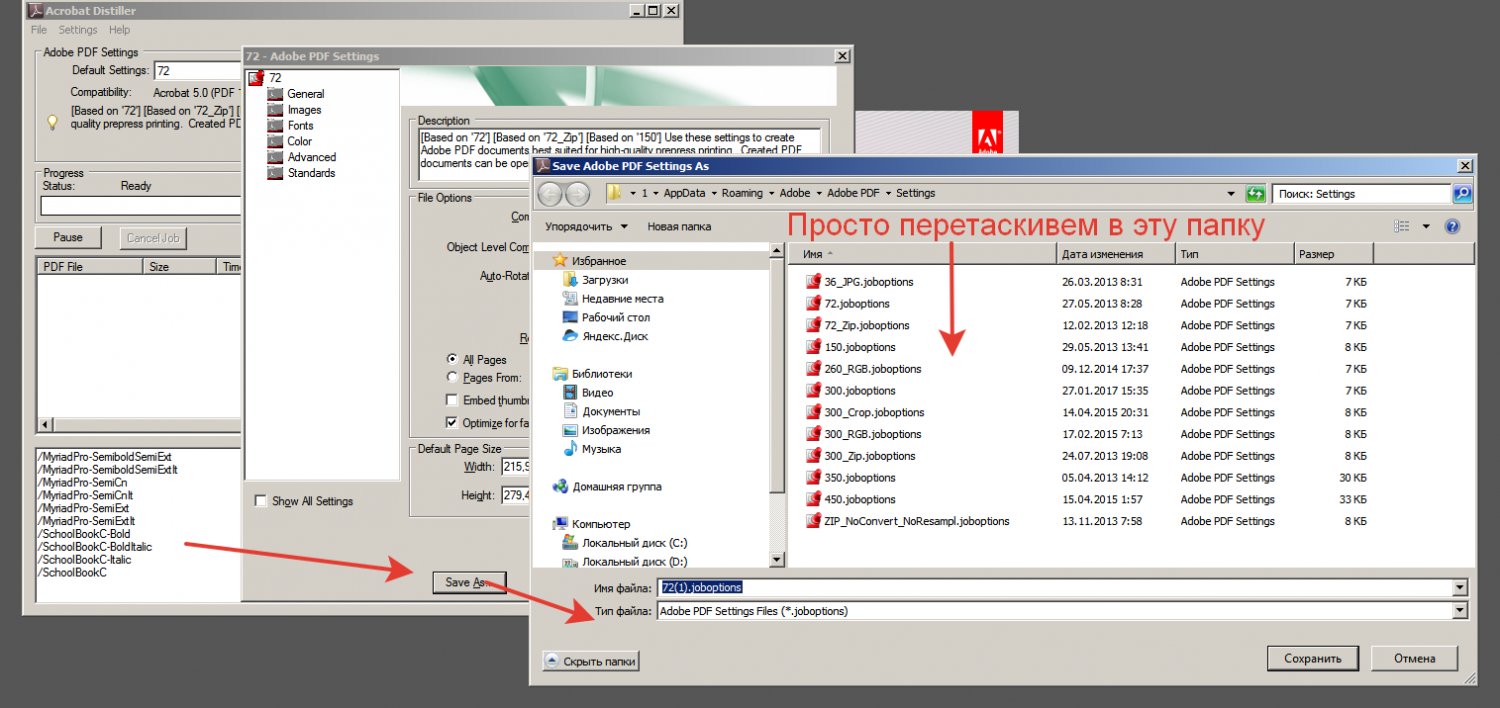Open the file name history dropdown

click(1460, 588)
